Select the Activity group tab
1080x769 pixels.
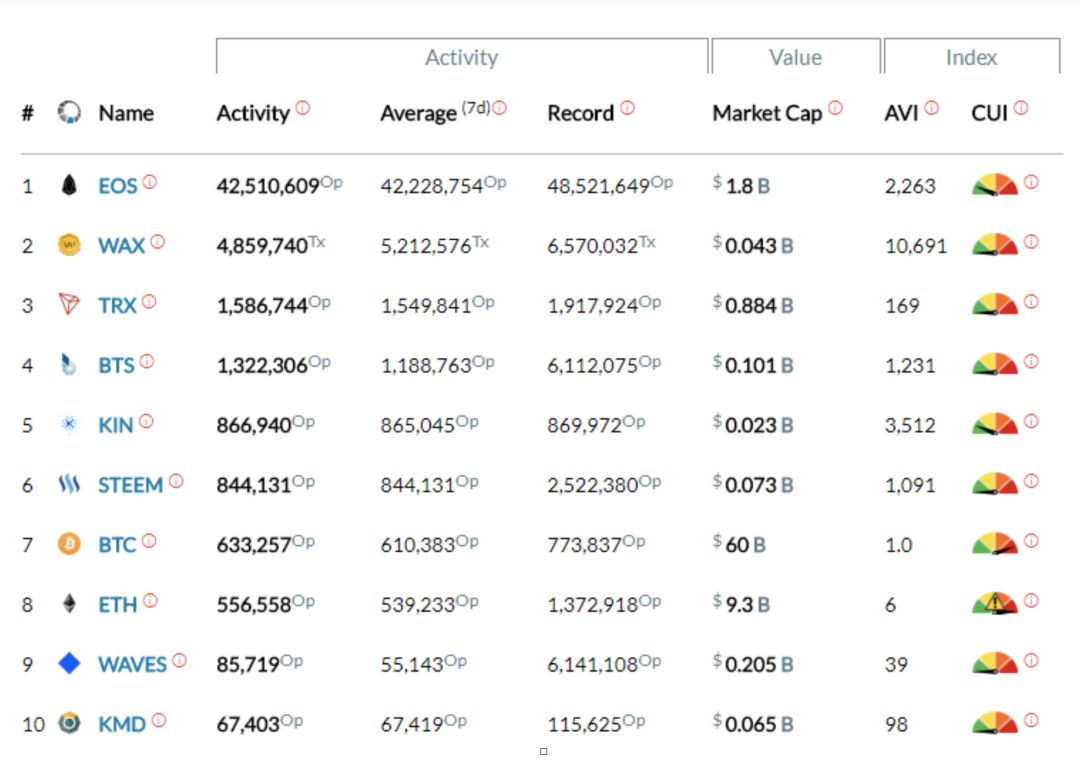coord(461,57)
